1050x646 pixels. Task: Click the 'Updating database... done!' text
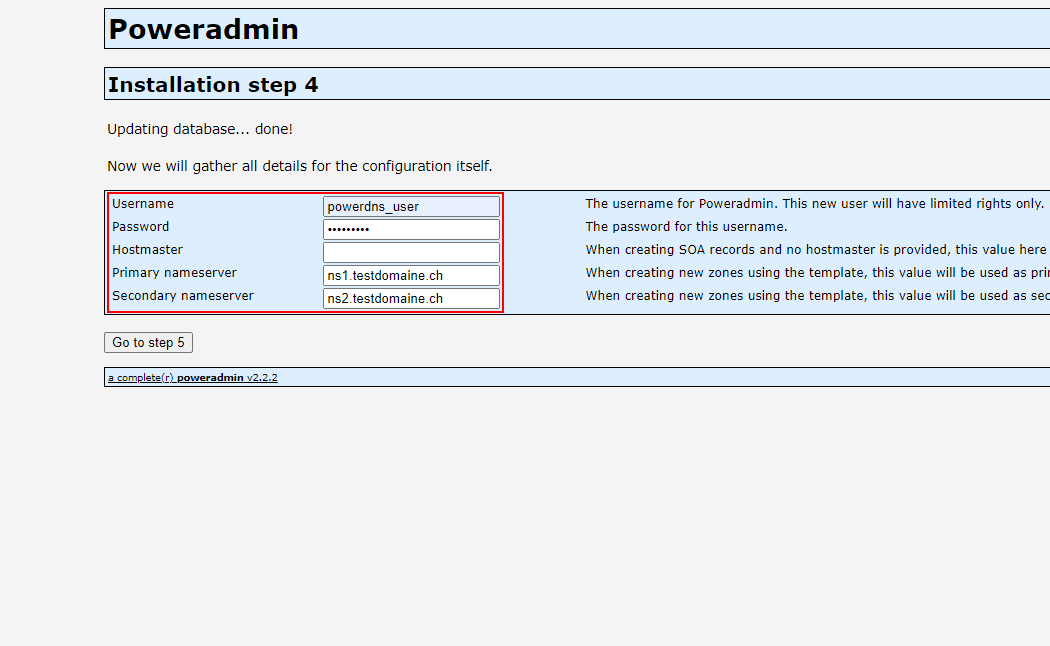pyautogui.click(x=200, y=129)
